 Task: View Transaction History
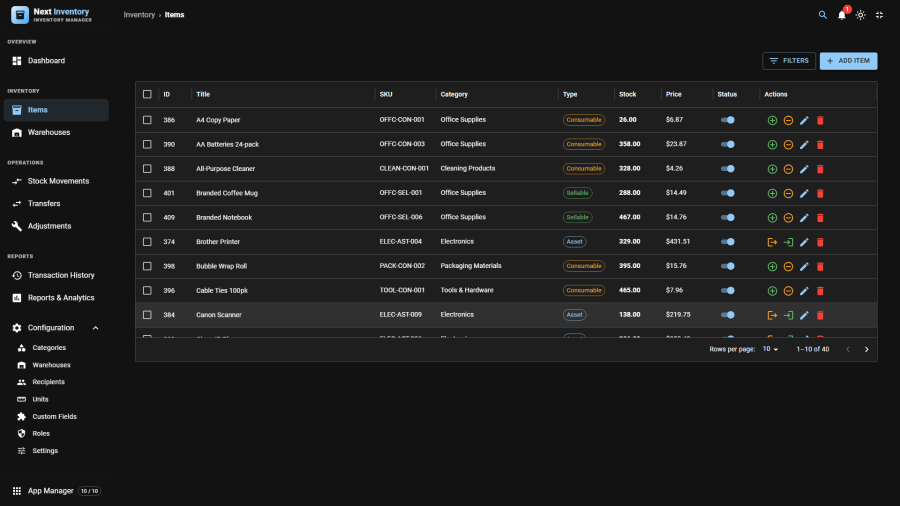click(56, 275)
